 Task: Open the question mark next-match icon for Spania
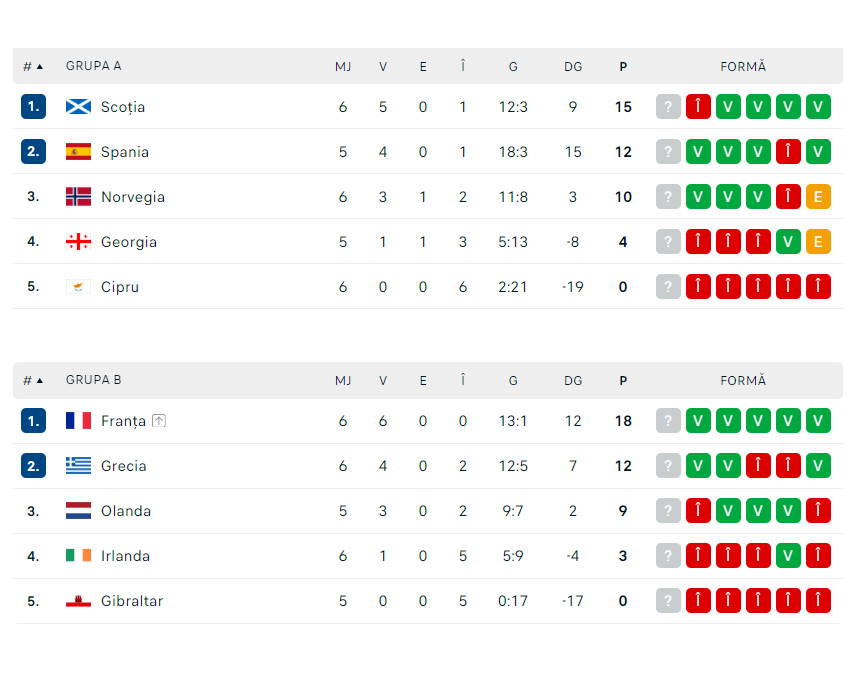point(668,151)
